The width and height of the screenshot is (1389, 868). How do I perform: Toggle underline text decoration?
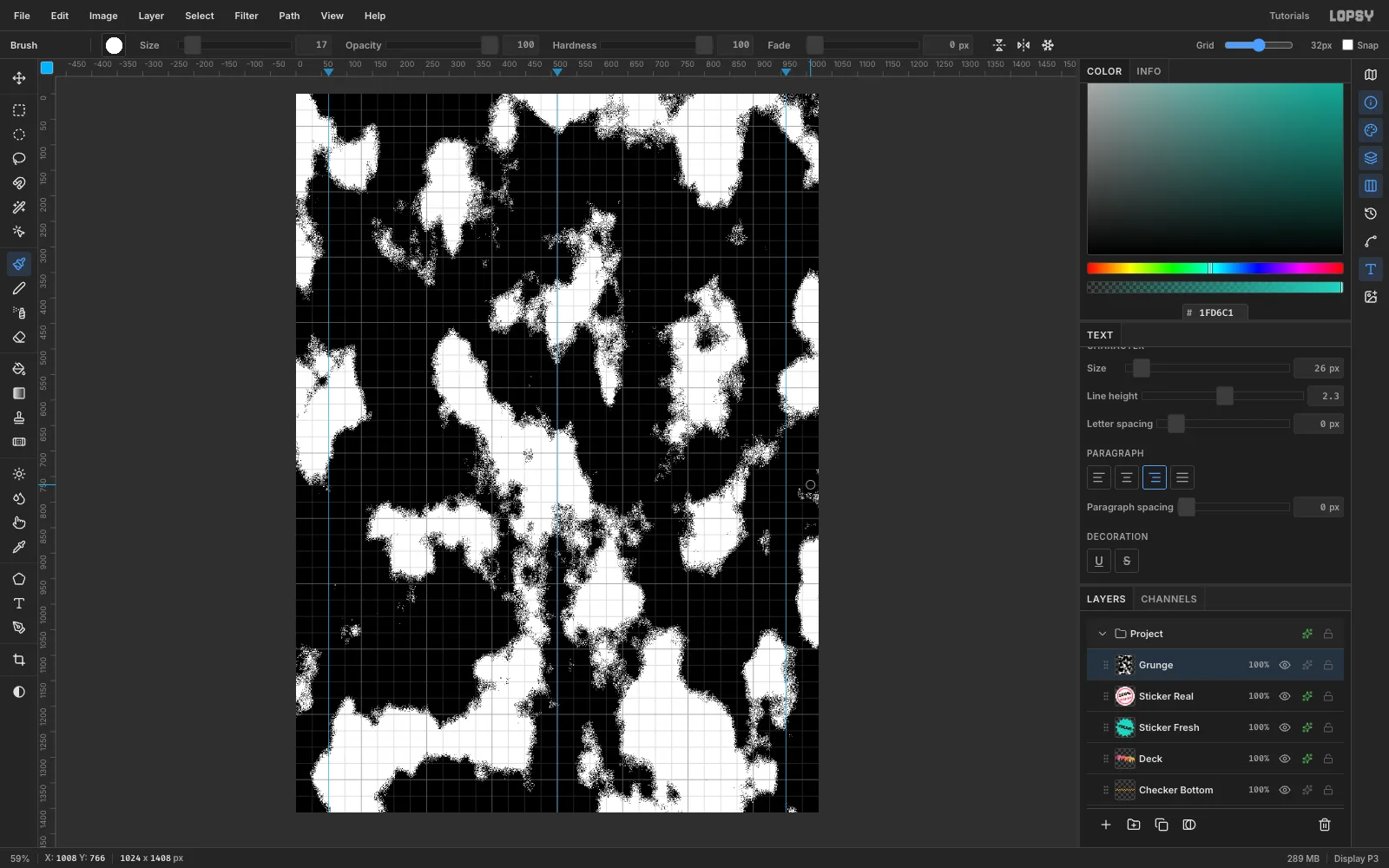[x=1099, y=561]
